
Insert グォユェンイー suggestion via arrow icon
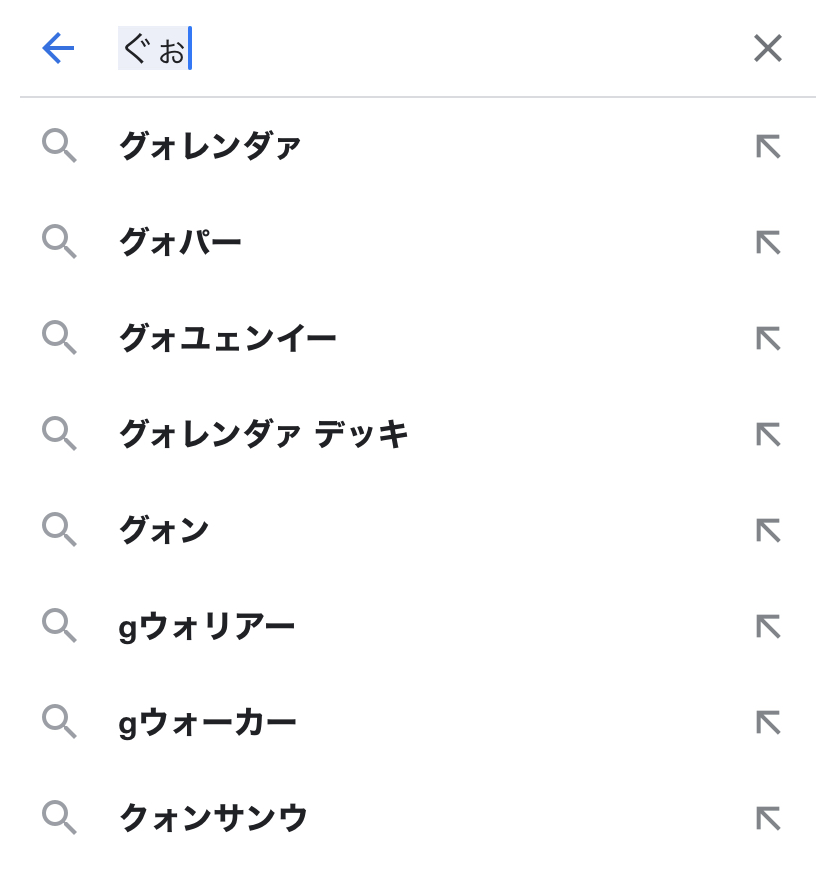[x=767, y=339]
